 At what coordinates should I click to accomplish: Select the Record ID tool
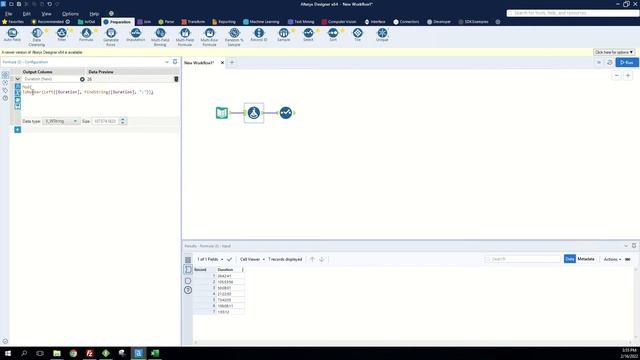click(259, 35)
